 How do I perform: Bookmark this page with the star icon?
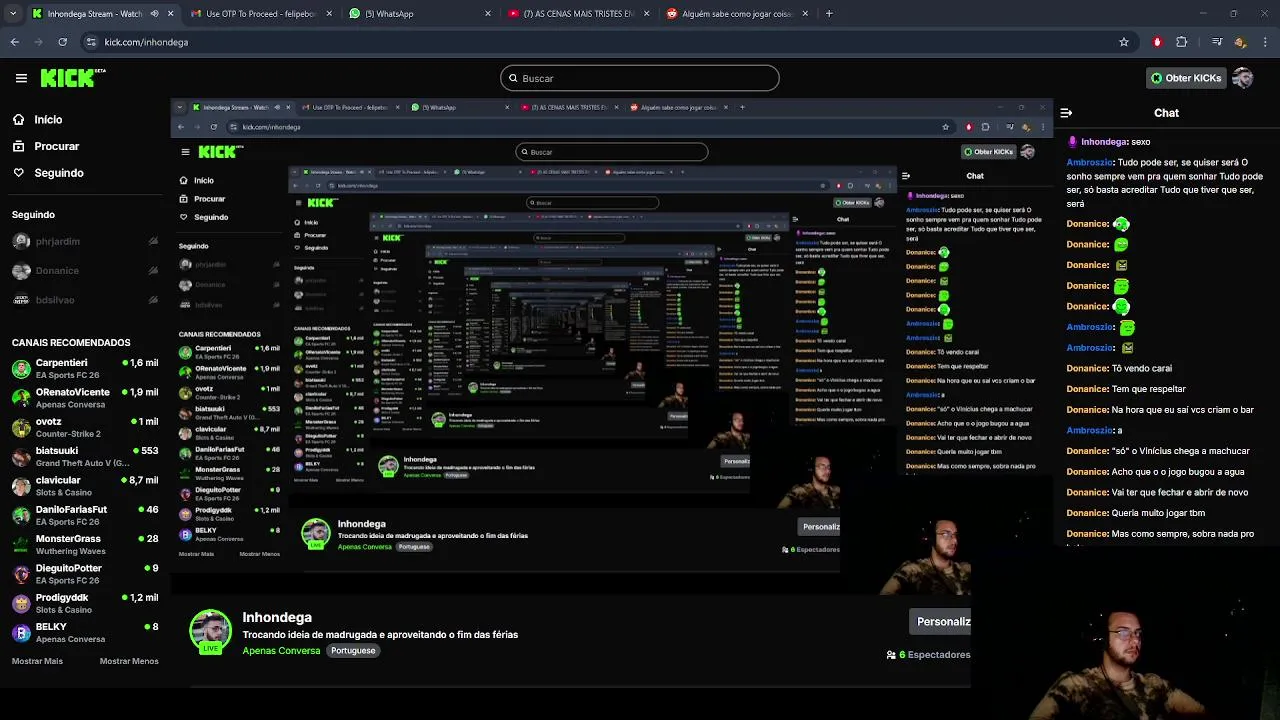coord(1124,42)
